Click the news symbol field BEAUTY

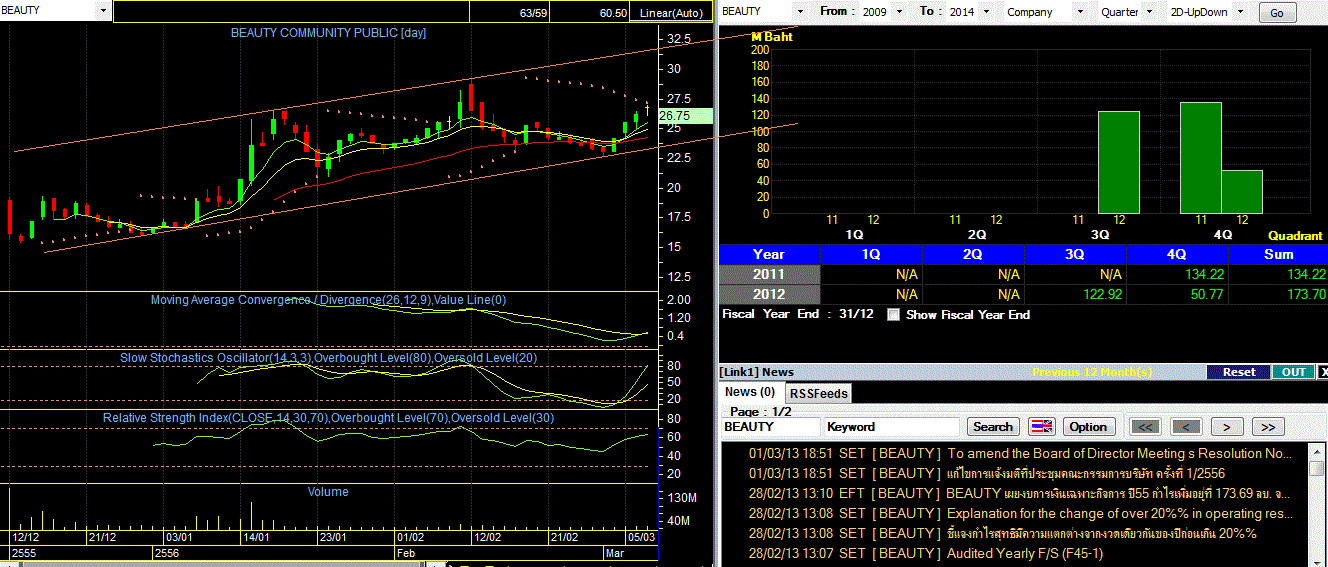(x=769, y=427)
